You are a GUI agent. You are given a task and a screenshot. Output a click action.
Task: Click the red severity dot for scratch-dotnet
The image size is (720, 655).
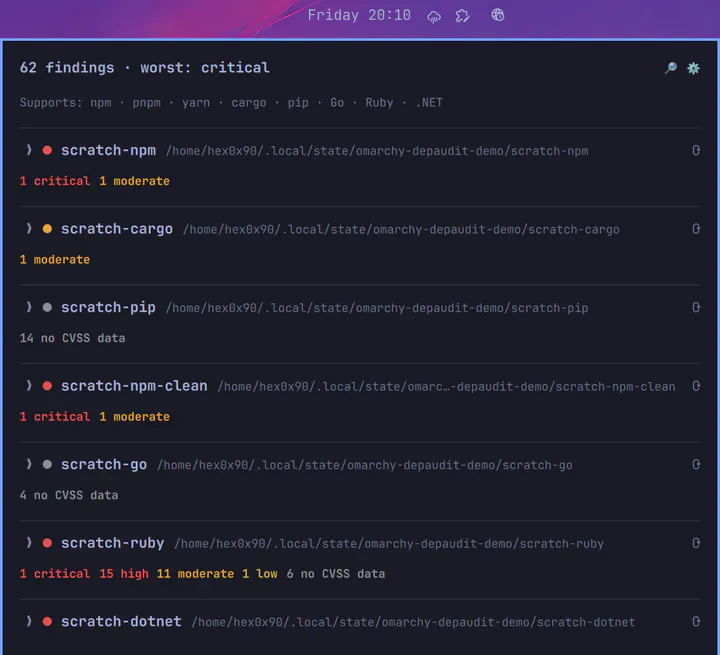47,621
